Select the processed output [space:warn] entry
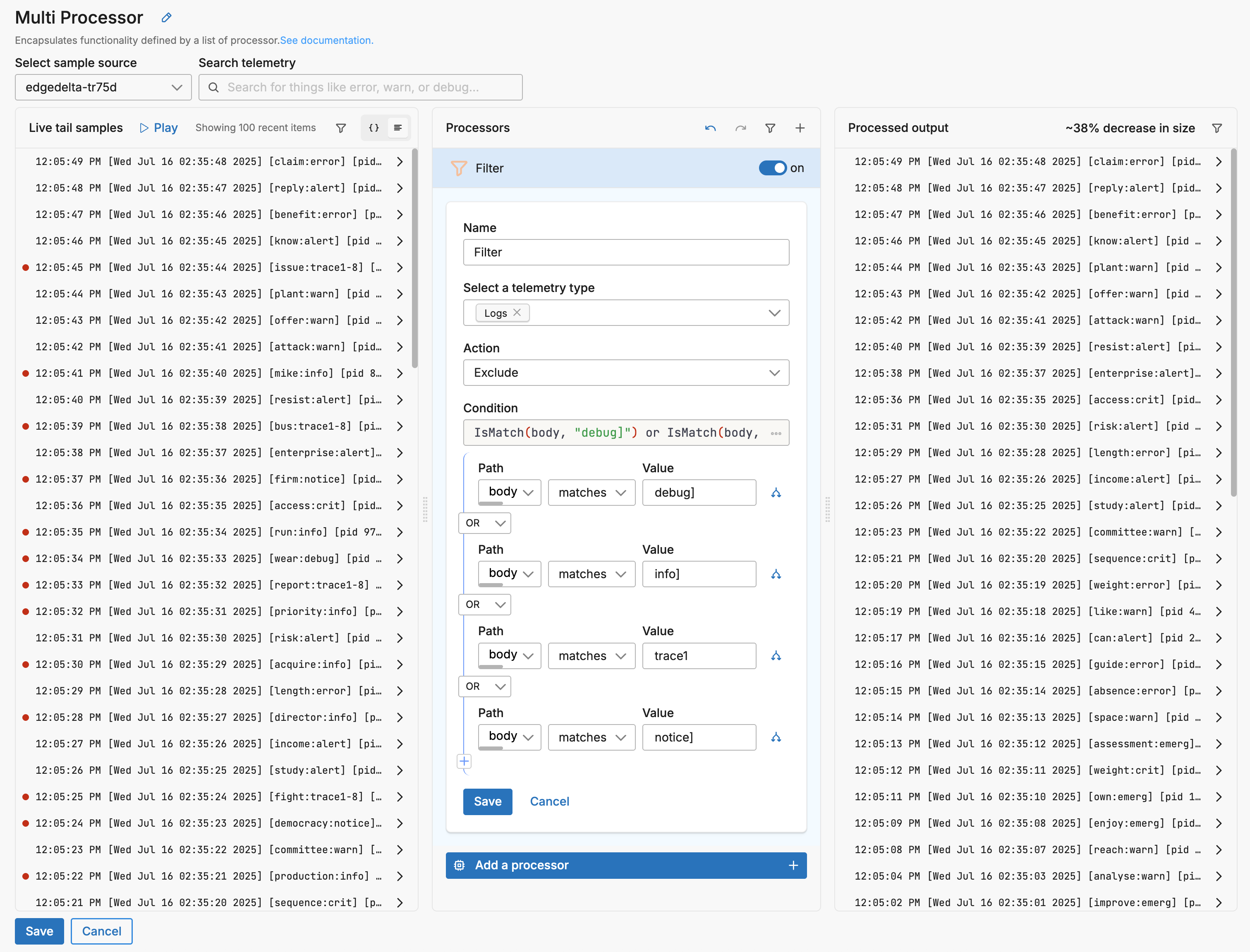The width and height of the screenshot is (1250, 952). pyautogui.click(x=1027, y=718)
